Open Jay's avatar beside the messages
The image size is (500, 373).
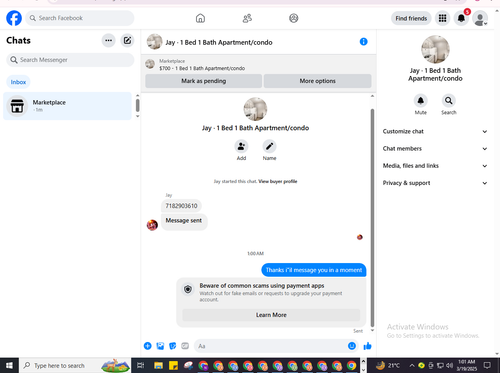[x=152, y=225]
